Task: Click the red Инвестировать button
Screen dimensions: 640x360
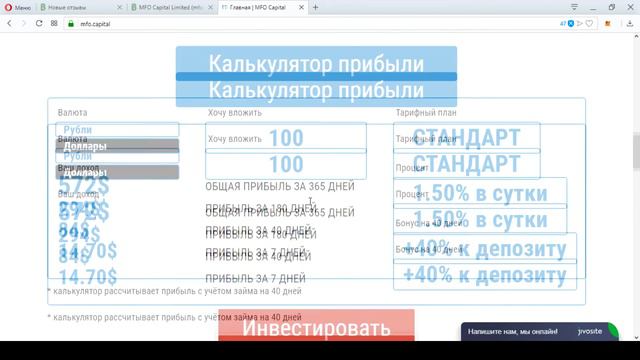Action: 316,325
